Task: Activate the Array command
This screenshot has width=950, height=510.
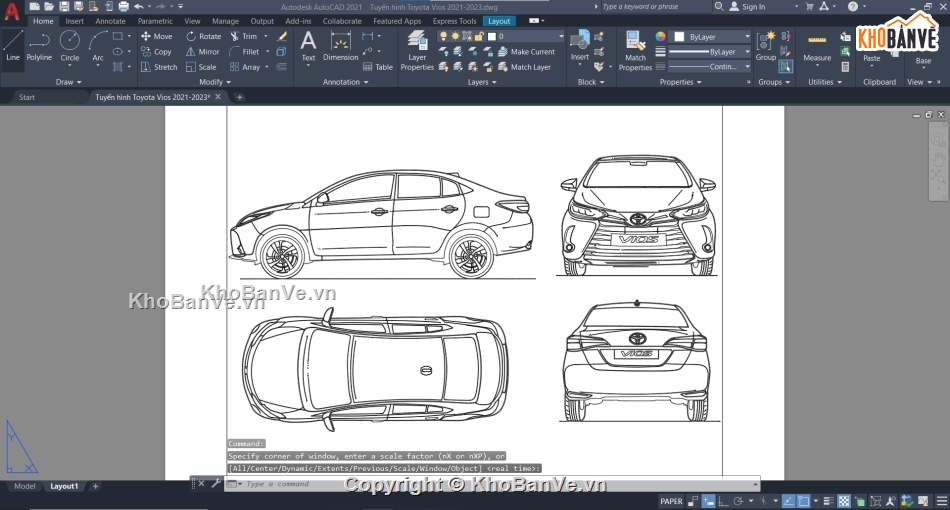Action: (x=245, y=67)
